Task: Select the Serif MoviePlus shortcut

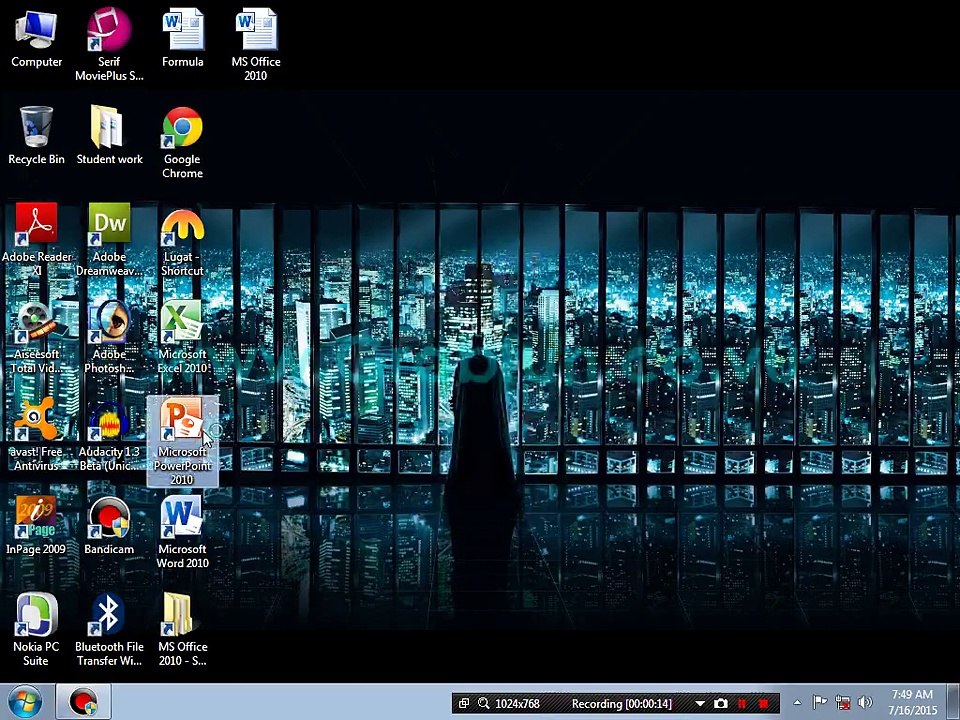Action: click(x=109, y=44)
